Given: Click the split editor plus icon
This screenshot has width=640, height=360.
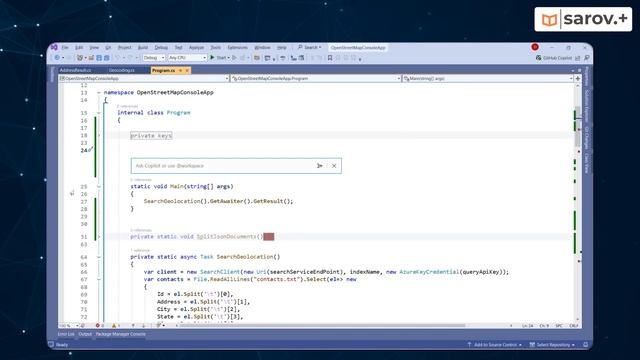Looking at the screenshot, I should pyautogui.click(x=578, y=78).
